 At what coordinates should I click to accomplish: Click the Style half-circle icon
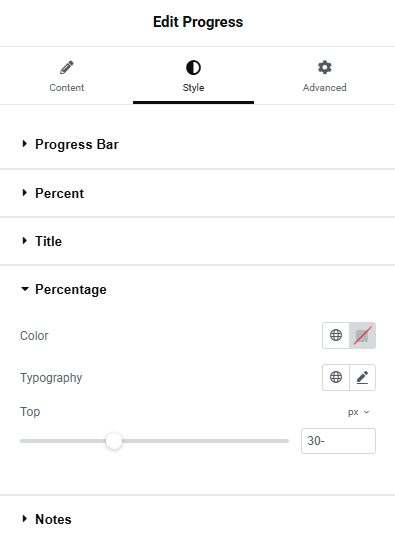pyautogui.click(x=193, y=67)
